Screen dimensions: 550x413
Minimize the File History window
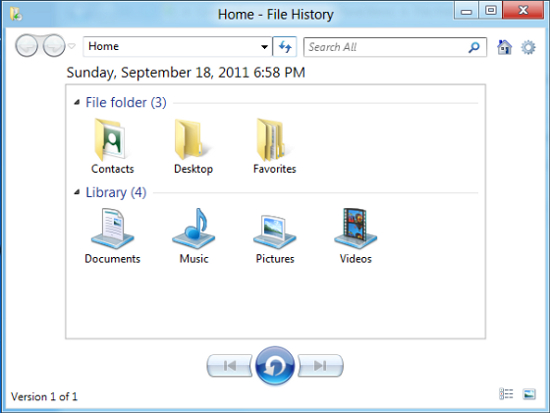coord(466,11)
